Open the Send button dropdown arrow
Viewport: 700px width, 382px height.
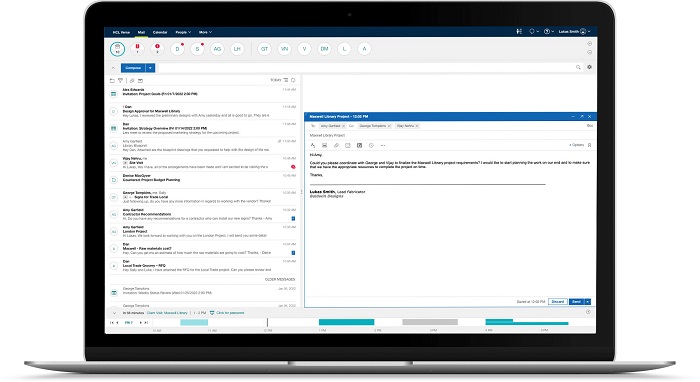click(588, 302)
